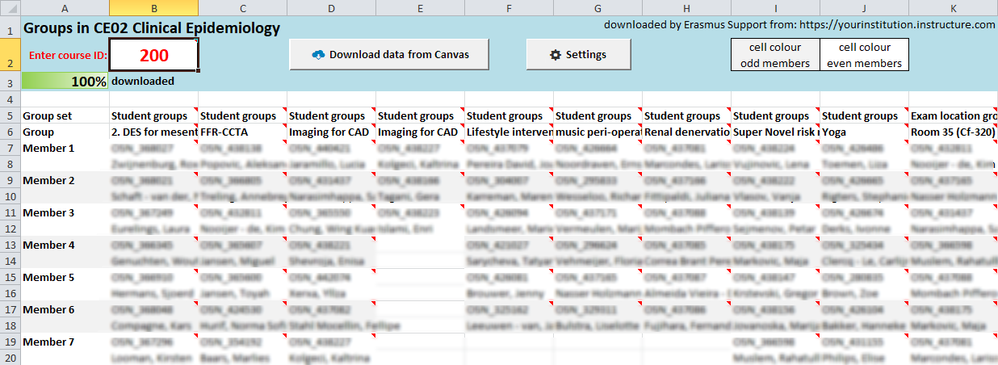Click the Download data from Canvas button
This screenshot has width=998, height=365.
pyautogui.click(x=390, y=55)
